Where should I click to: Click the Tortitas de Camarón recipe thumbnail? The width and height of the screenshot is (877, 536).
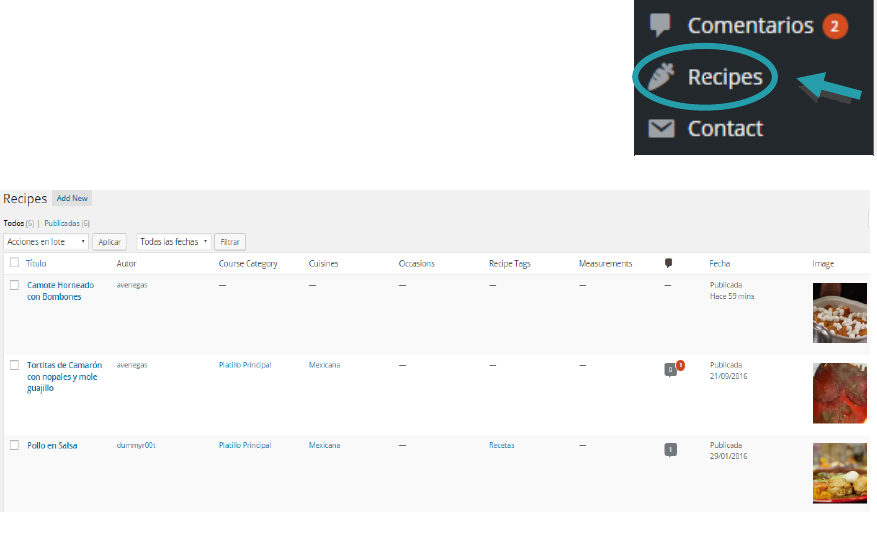point(840,393)
